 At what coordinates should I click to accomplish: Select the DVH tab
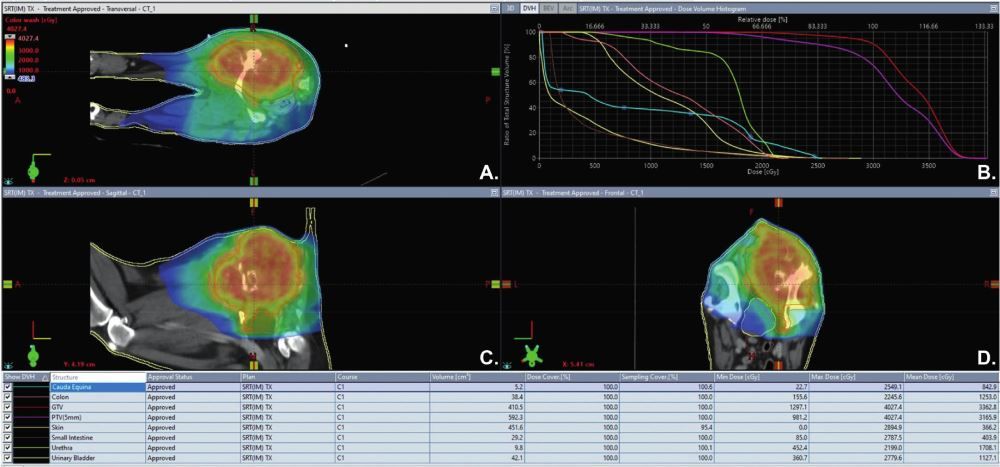click(529, 8)
